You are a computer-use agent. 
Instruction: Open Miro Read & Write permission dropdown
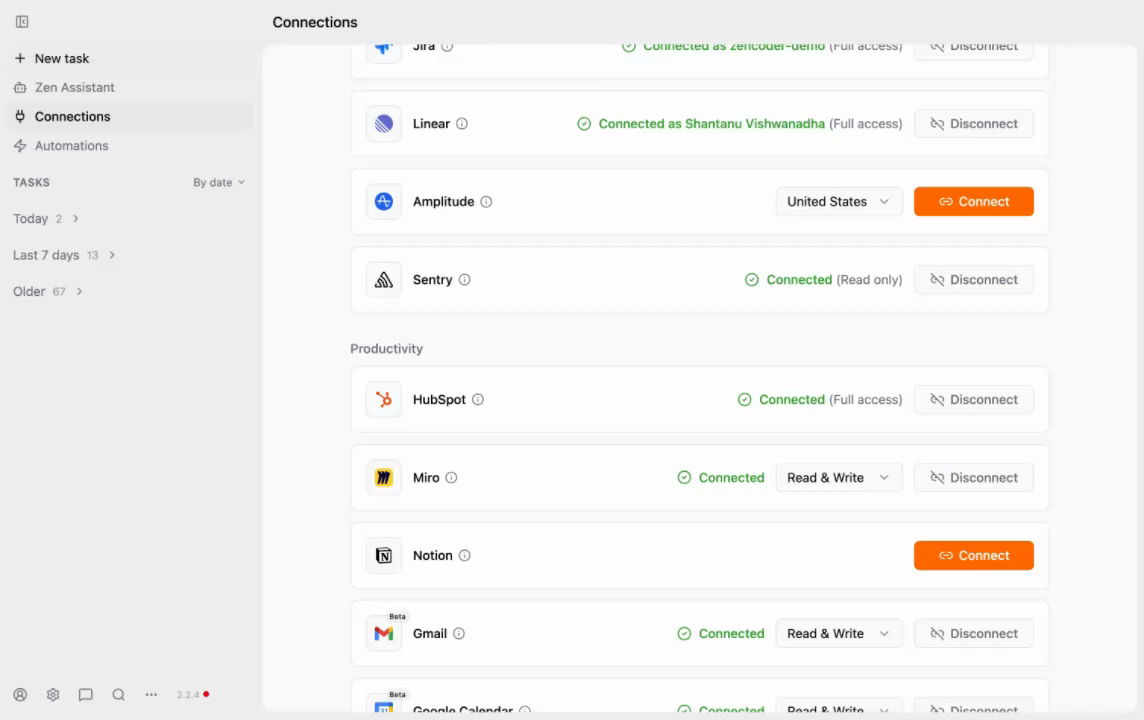839,478
